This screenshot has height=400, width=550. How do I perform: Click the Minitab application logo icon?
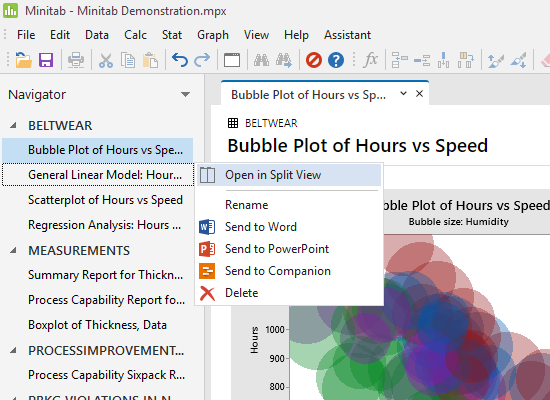[x=10, y=11]
